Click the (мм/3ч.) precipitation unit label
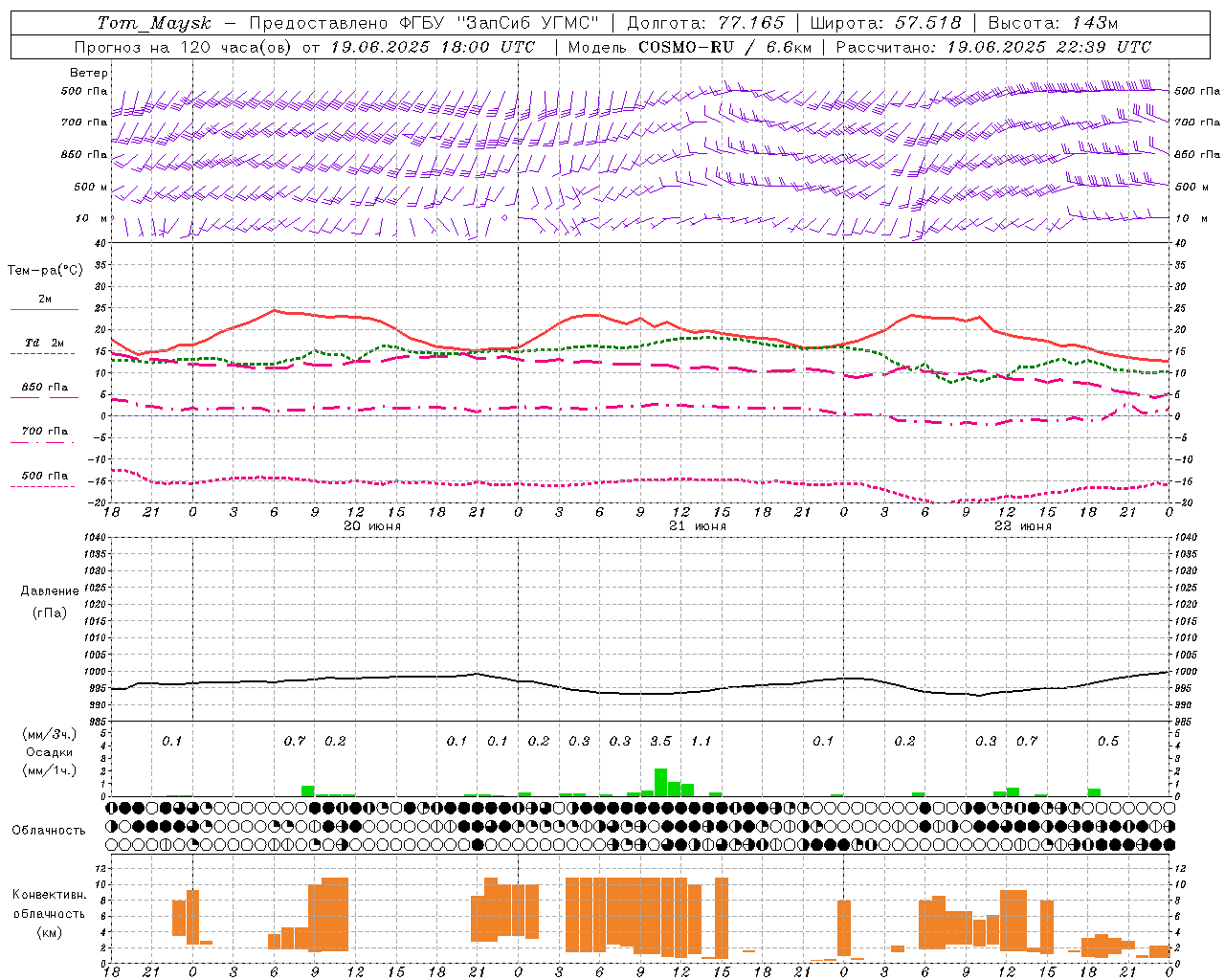The height and width of the screenshot is (980, 1225). click(50, 735)
